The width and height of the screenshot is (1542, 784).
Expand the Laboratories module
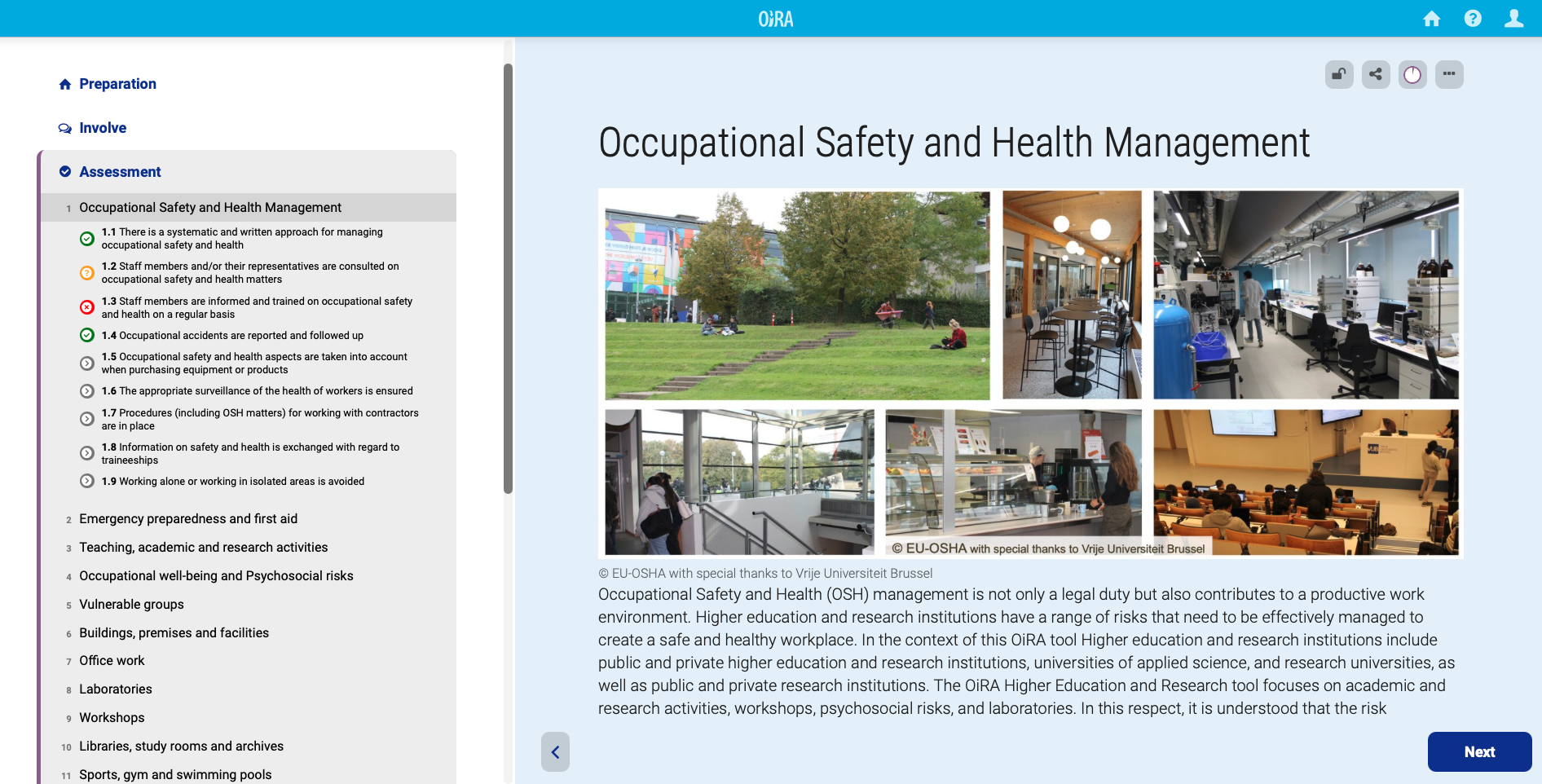(116, 689)
